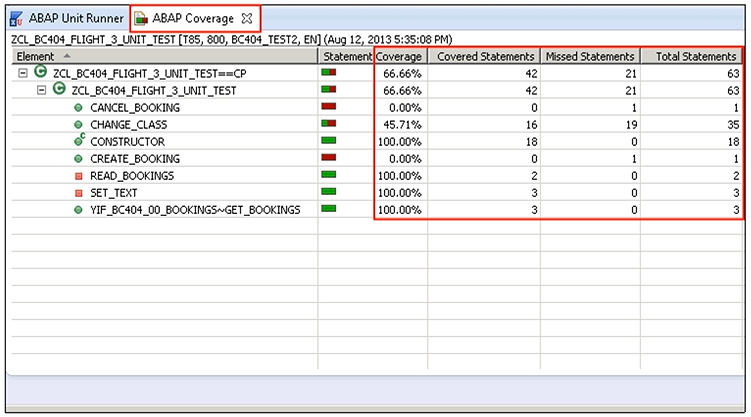Click the red square icon beside SET_TEXT
Screen dimensions: 751x417
click(78, 193)
